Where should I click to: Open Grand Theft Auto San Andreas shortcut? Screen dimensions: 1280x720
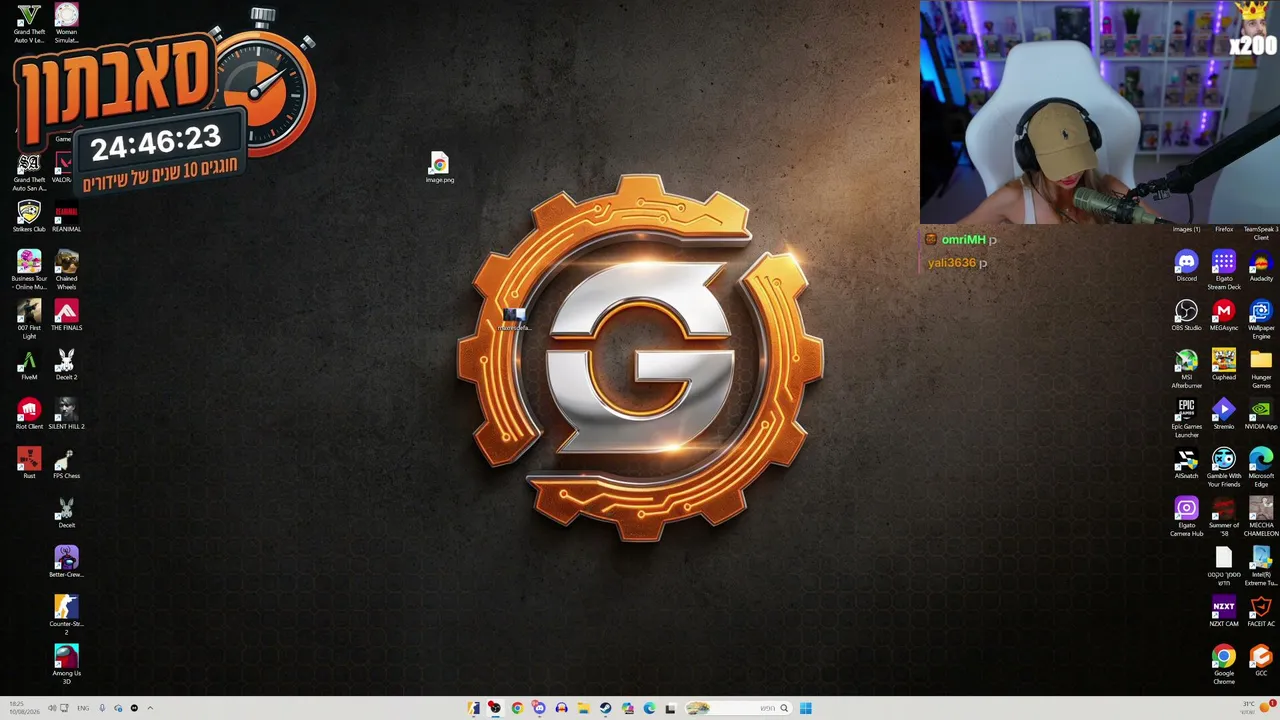29,172
